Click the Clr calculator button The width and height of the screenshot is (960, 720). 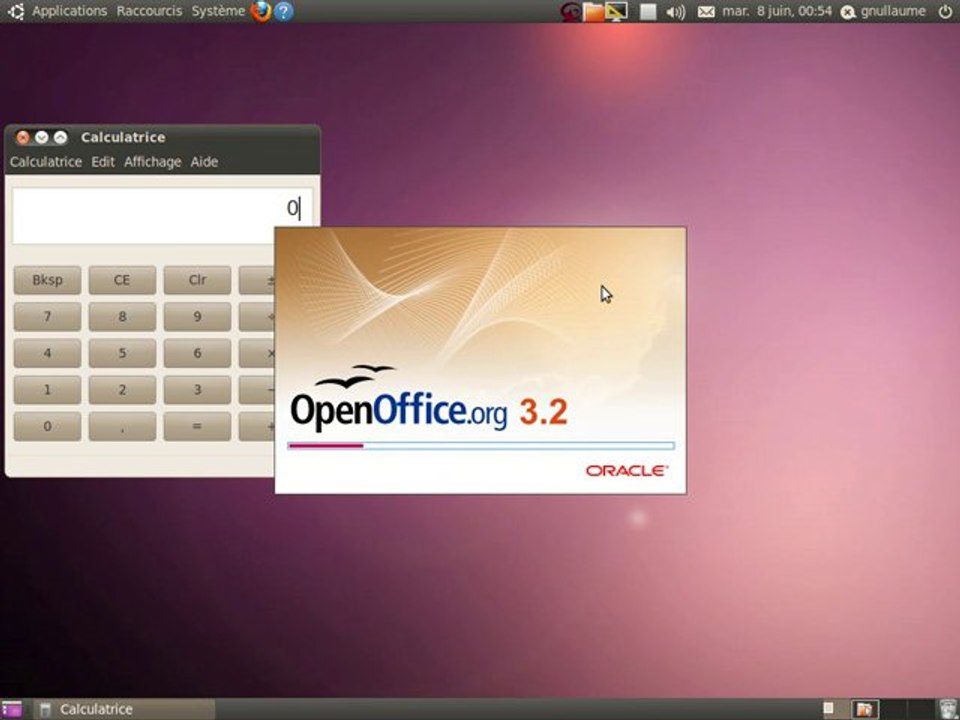pyautogui.click(x=197, y=280)
